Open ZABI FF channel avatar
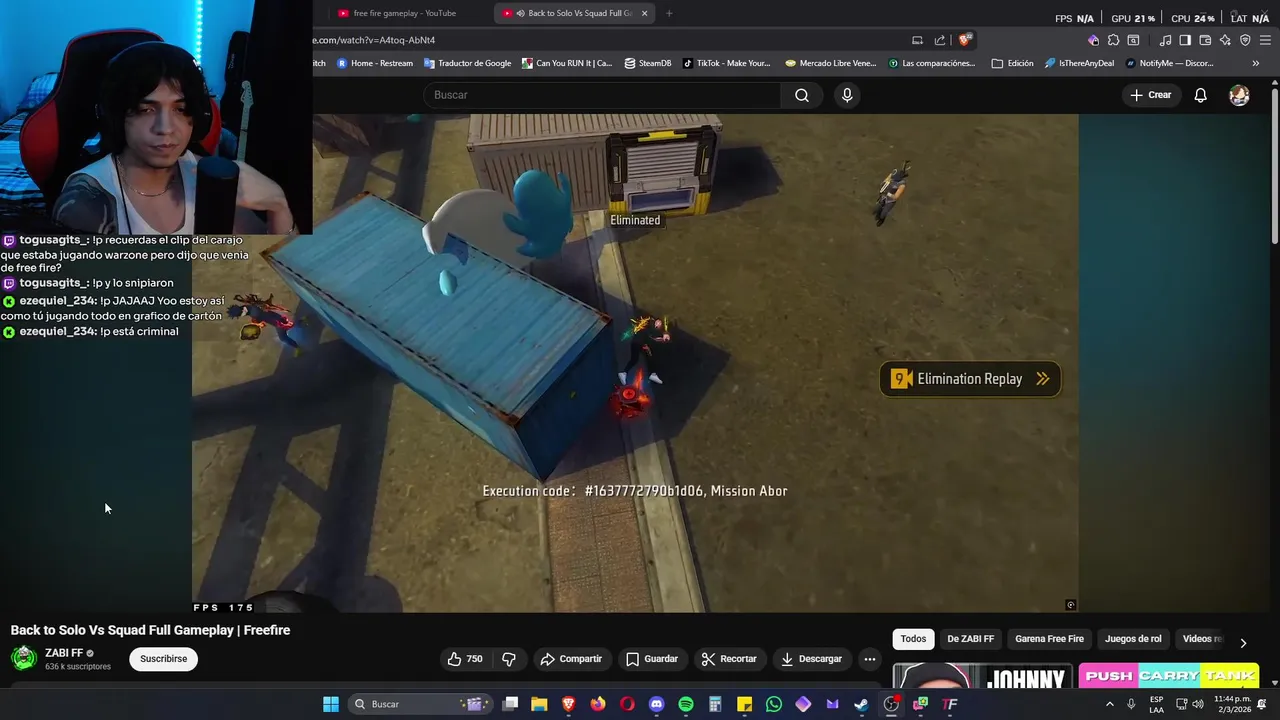 24,658
